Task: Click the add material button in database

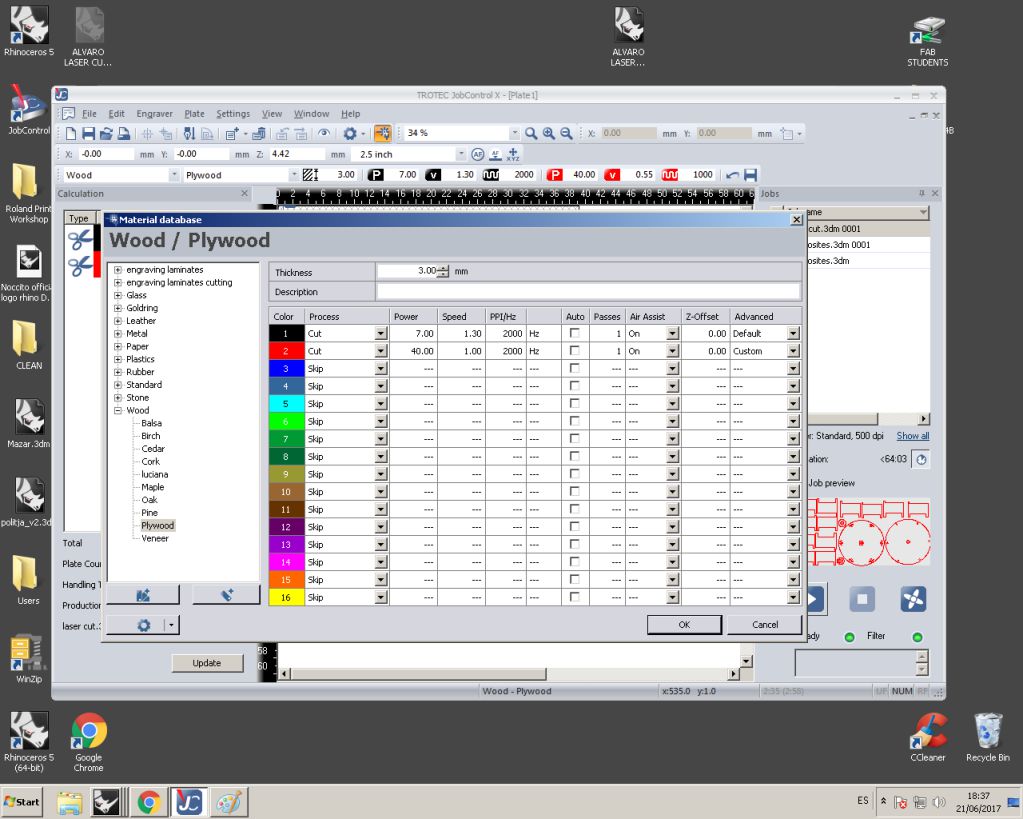Action: [226, 595]
